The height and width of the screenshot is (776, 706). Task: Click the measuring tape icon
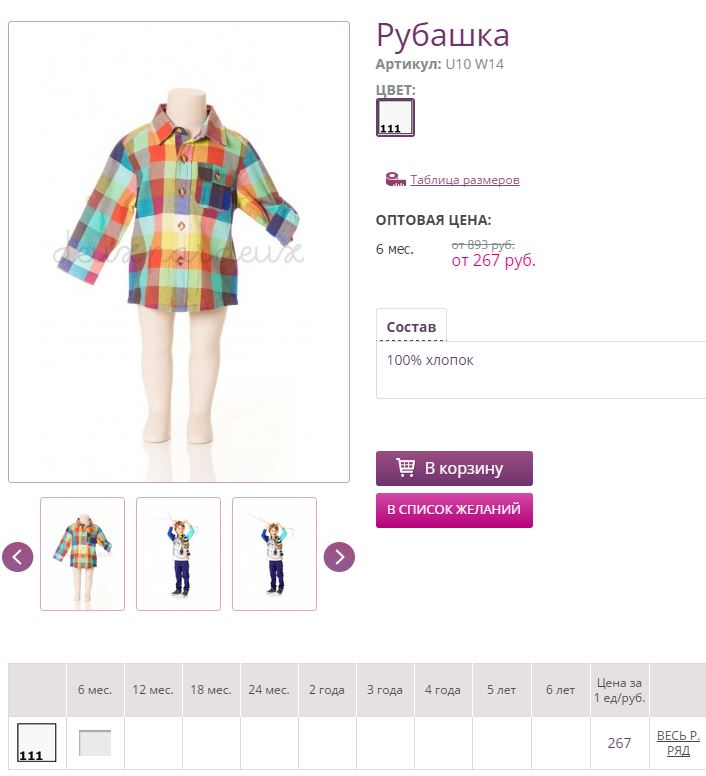(x=396, y=179)
